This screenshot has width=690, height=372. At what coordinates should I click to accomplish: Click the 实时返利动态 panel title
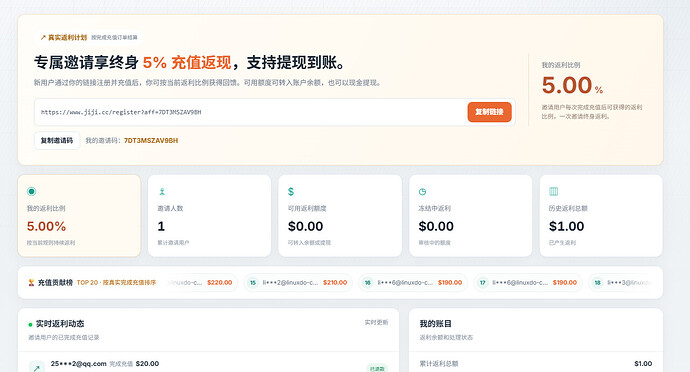coord(60,324)
